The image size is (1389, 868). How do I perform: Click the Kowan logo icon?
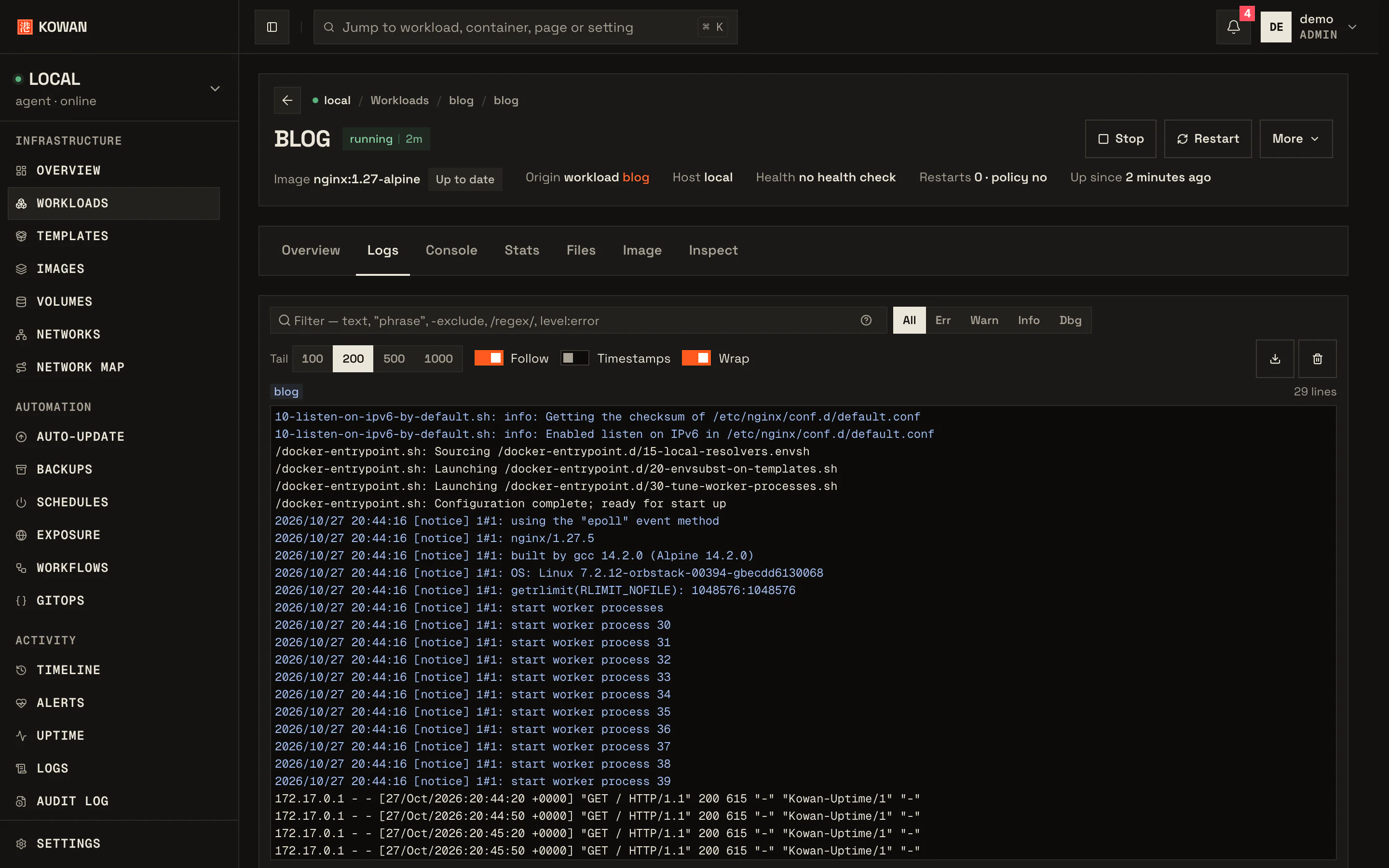(25, 27)
